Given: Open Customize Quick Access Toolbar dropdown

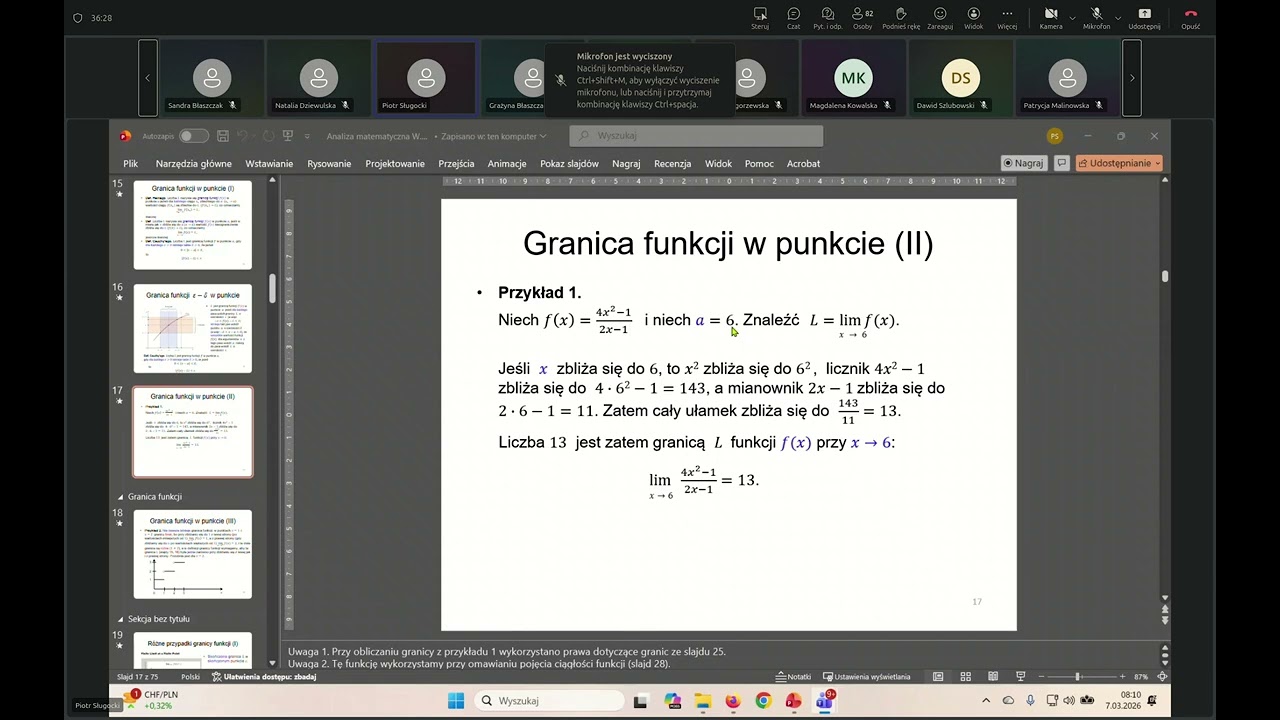Looking at the screenshot, I should click(x=307, y=136).
